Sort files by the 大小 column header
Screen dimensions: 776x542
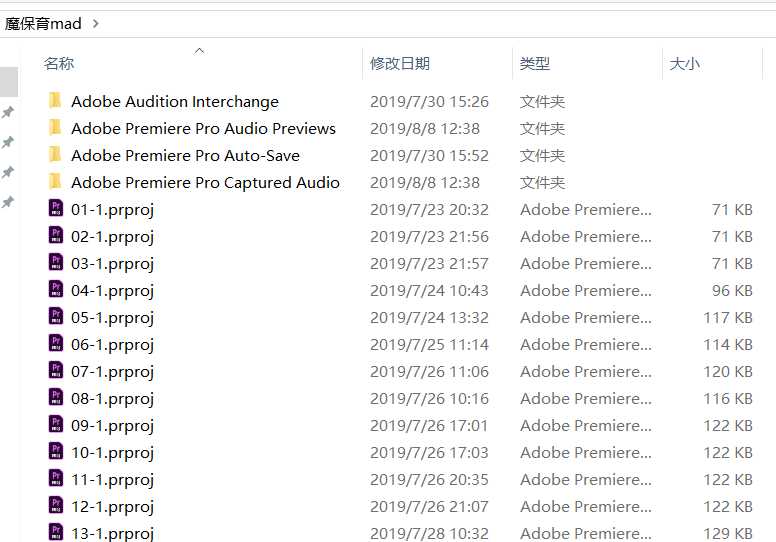[685, 63]
